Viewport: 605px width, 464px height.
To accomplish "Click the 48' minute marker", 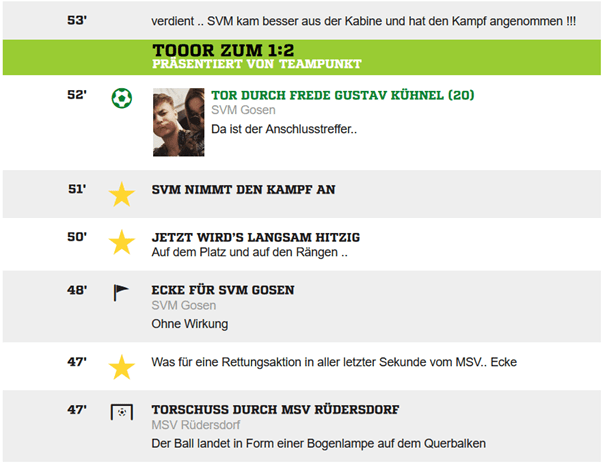I will coord(78,290).
